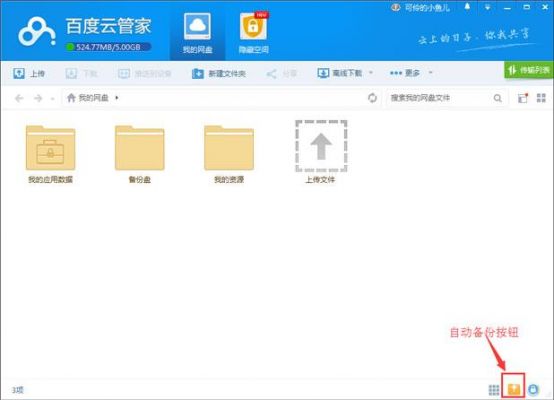Click the 推送到设备 toolbar button
Image resolution: width=554 pixels, height=400 pixels.
pos(145,73)
